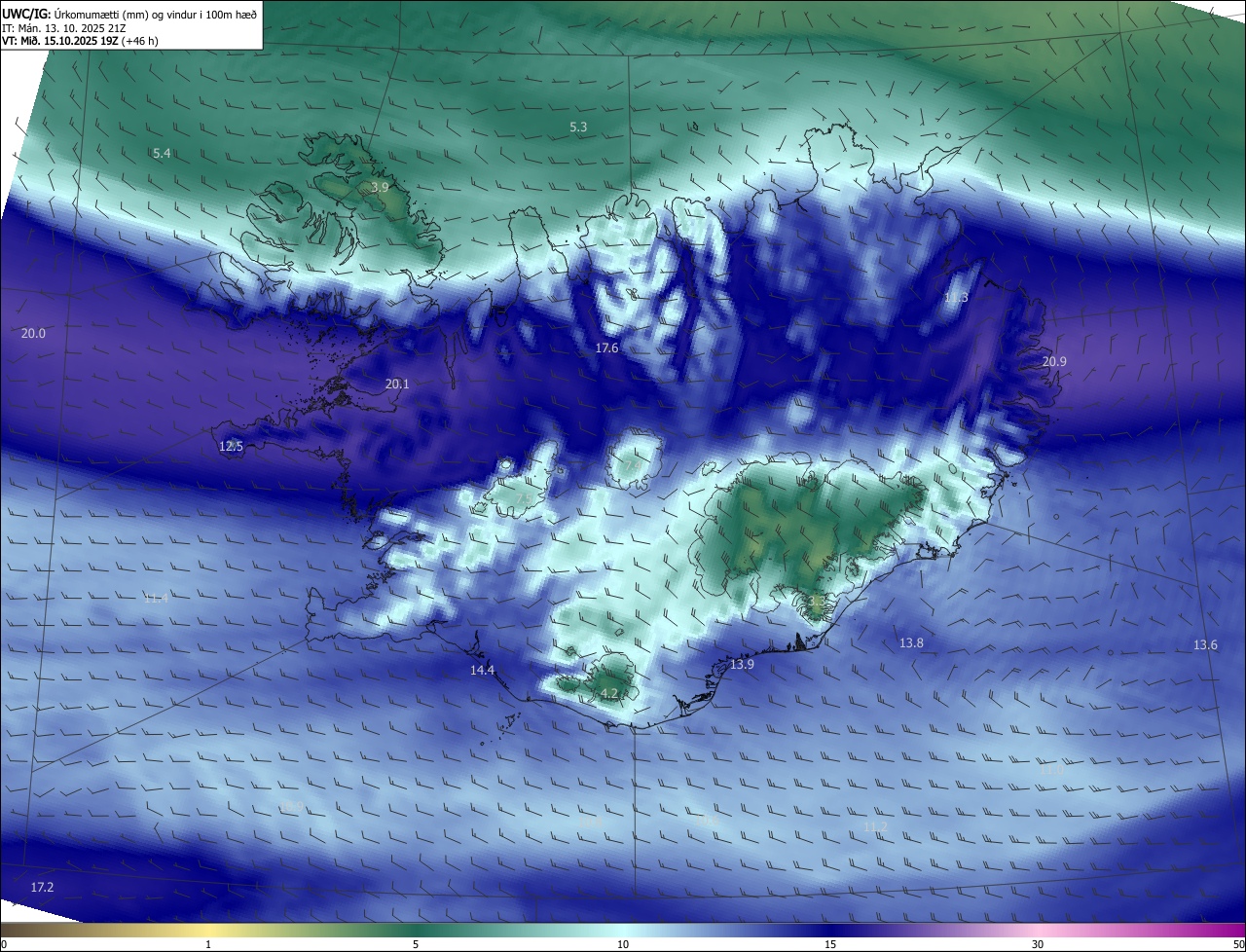
Task: Click the 3.9 value on the Westfjords
Action: point(380,187)
